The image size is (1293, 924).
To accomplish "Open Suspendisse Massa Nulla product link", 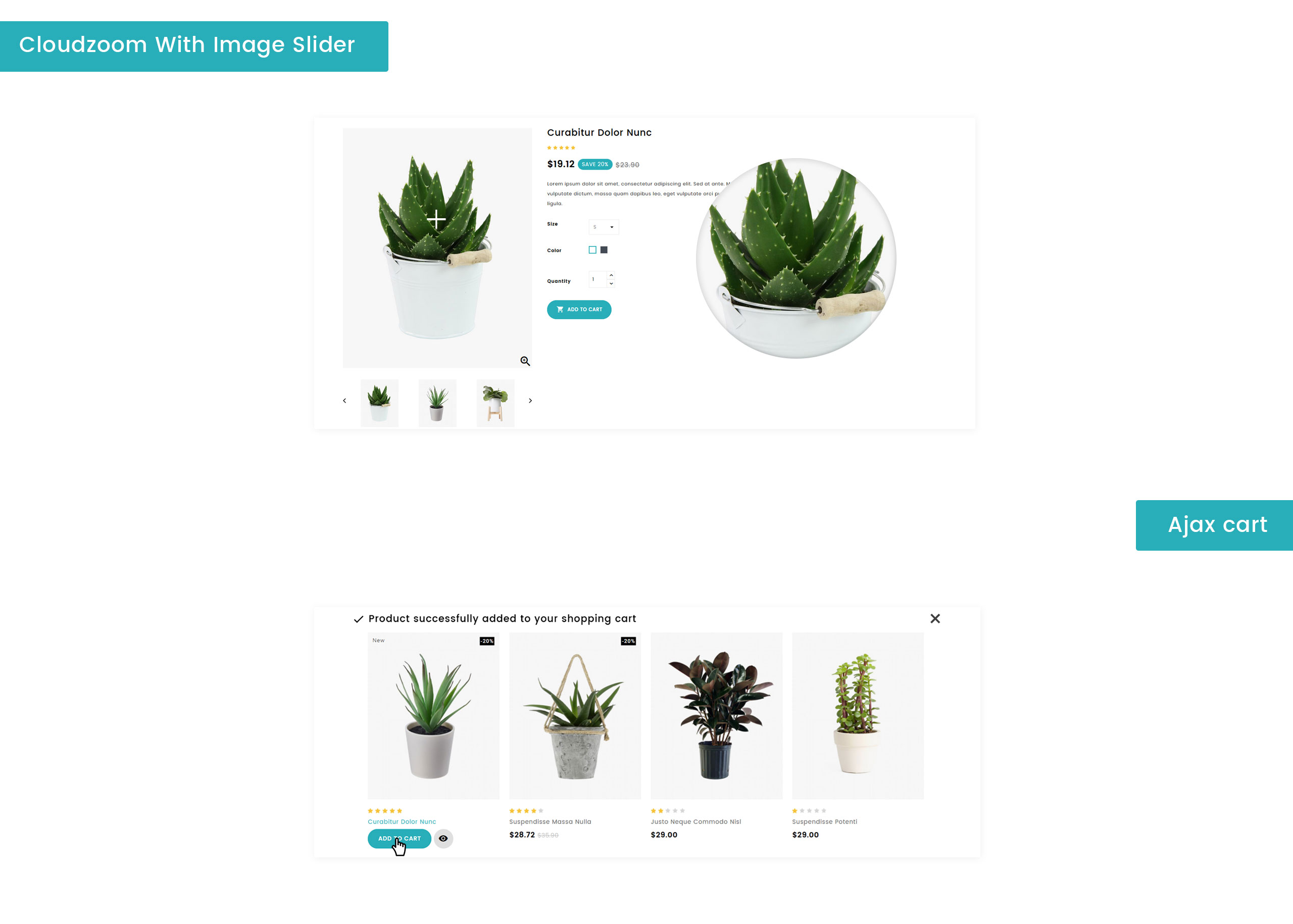I will [x=550, y=821].
